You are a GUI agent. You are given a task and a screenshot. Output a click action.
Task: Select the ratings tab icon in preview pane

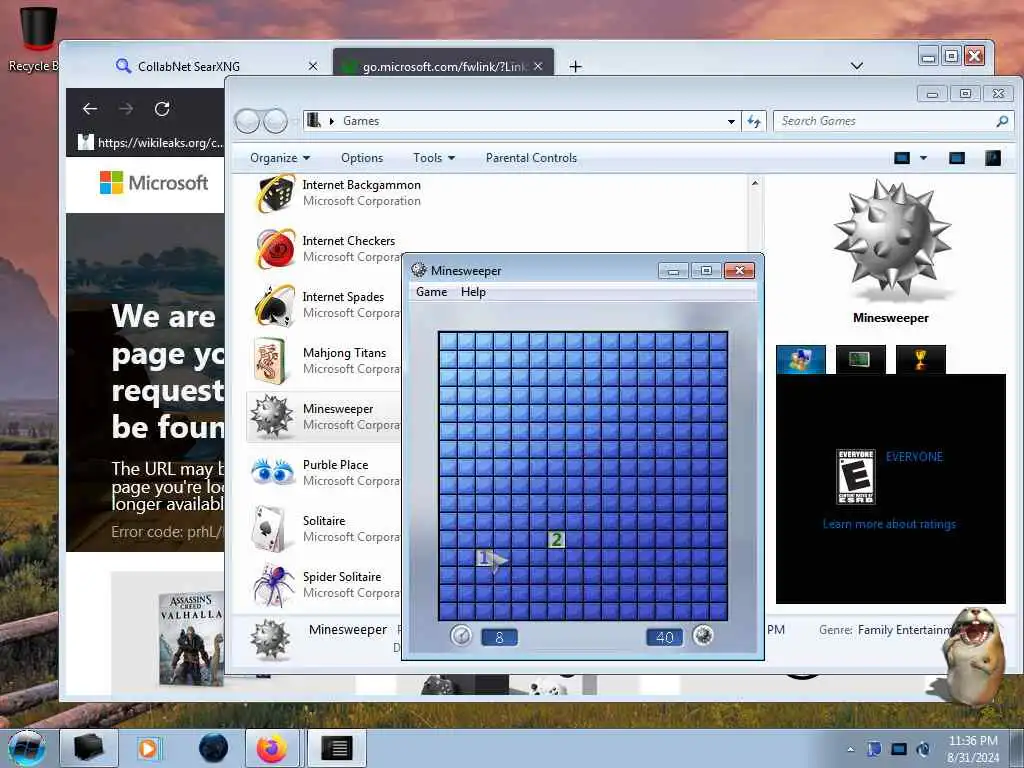801,359
